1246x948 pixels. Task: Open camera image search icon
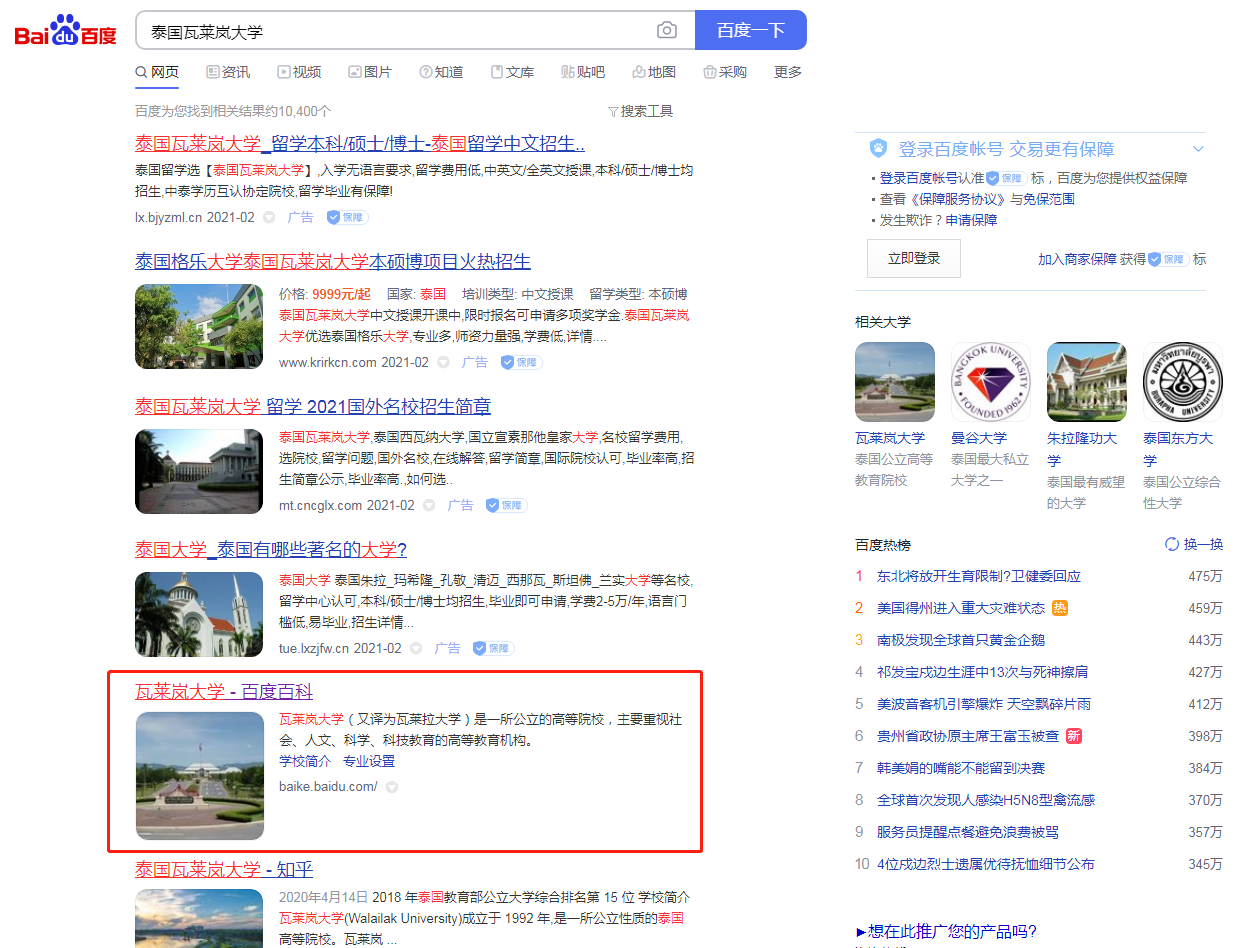pyautogui.click(x=667, y=31)
